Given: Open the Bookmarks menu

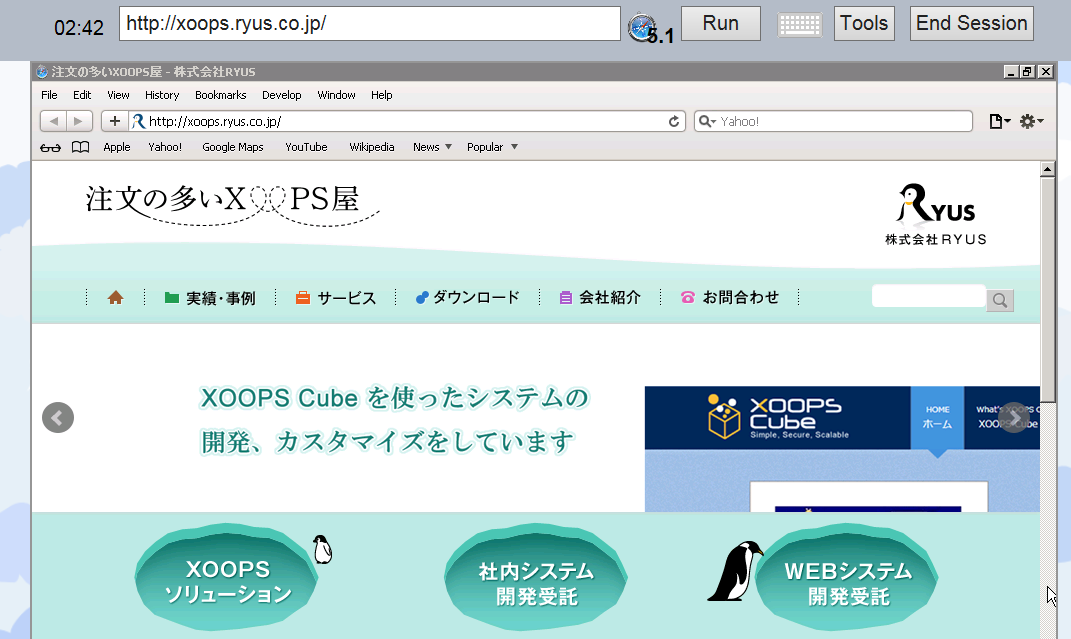Looking at the screenshot, I should (x=221, y=96).
